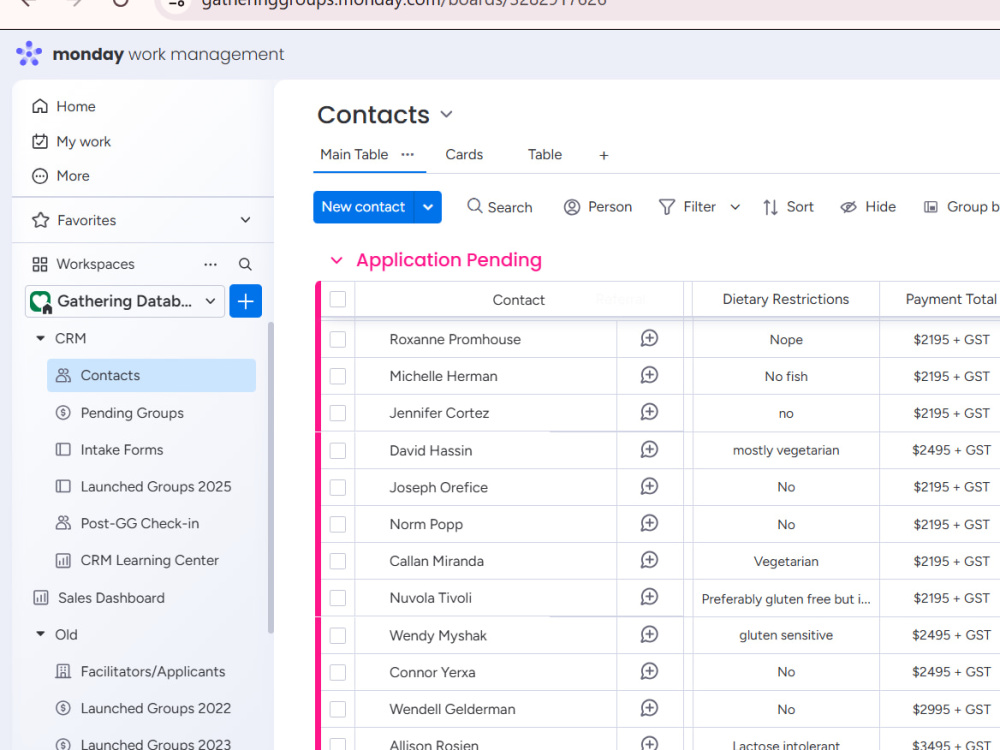Open Group by options
The height and width of the screenshot is (750, 1000).
pos(961,207)
